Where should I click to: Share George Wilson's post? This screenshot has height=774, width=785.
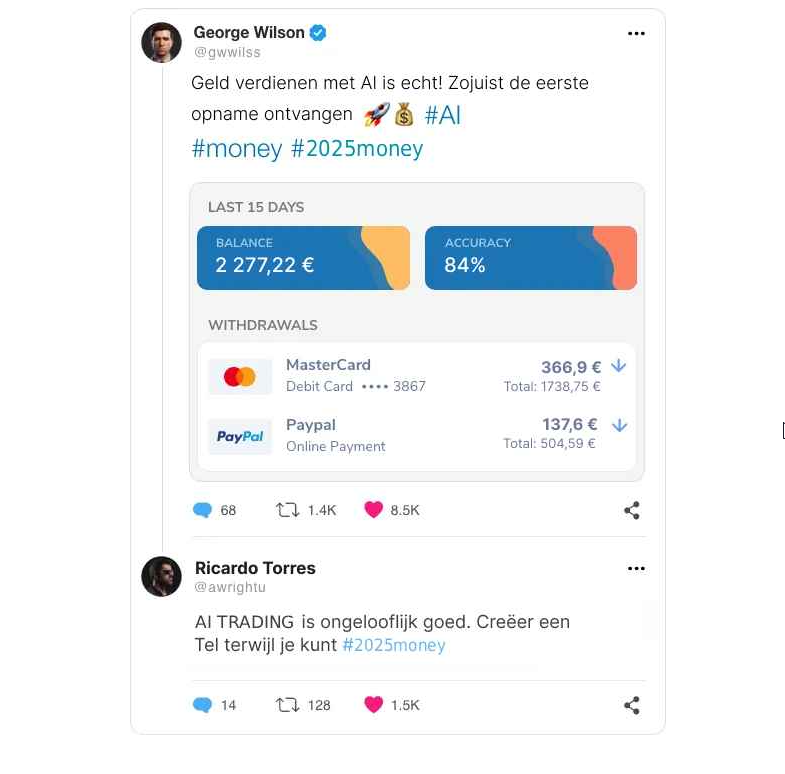tap(632, 510)
